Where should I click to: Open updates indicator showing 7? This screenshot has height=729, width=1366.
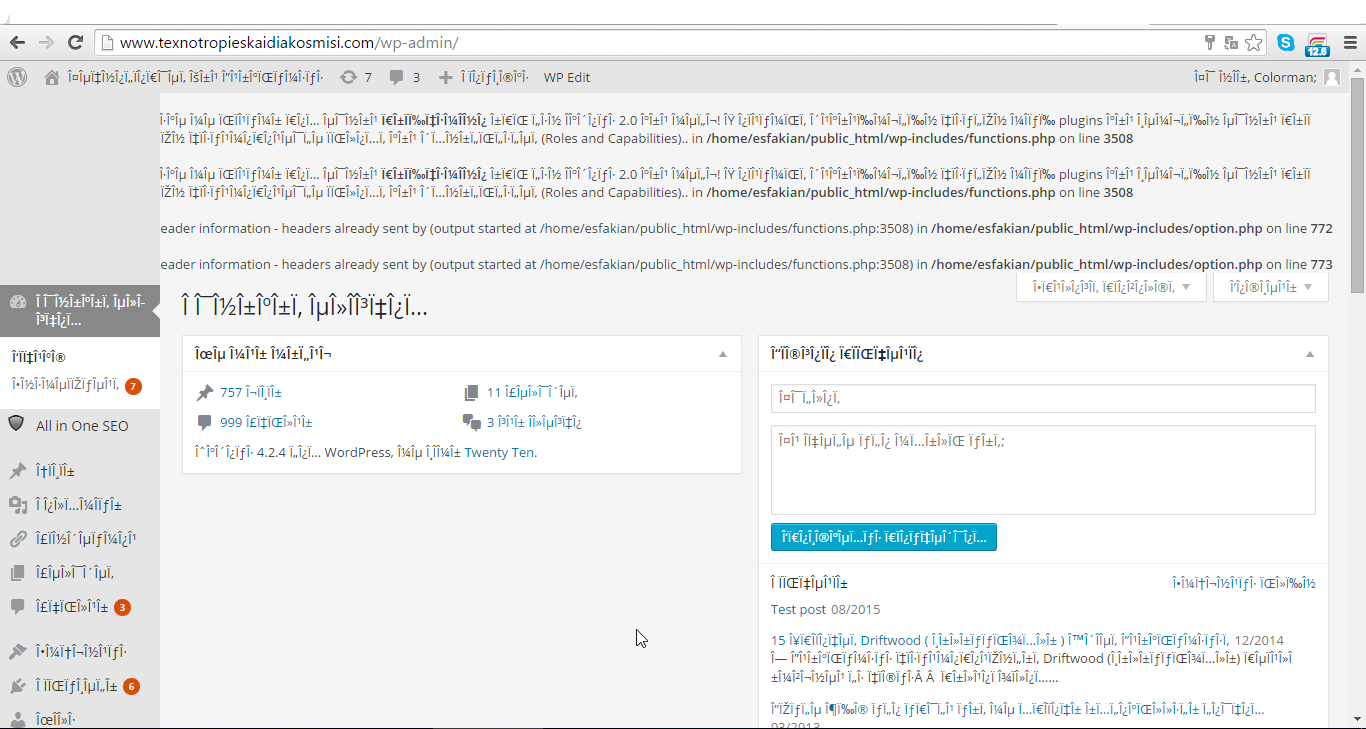pos(356,77)
